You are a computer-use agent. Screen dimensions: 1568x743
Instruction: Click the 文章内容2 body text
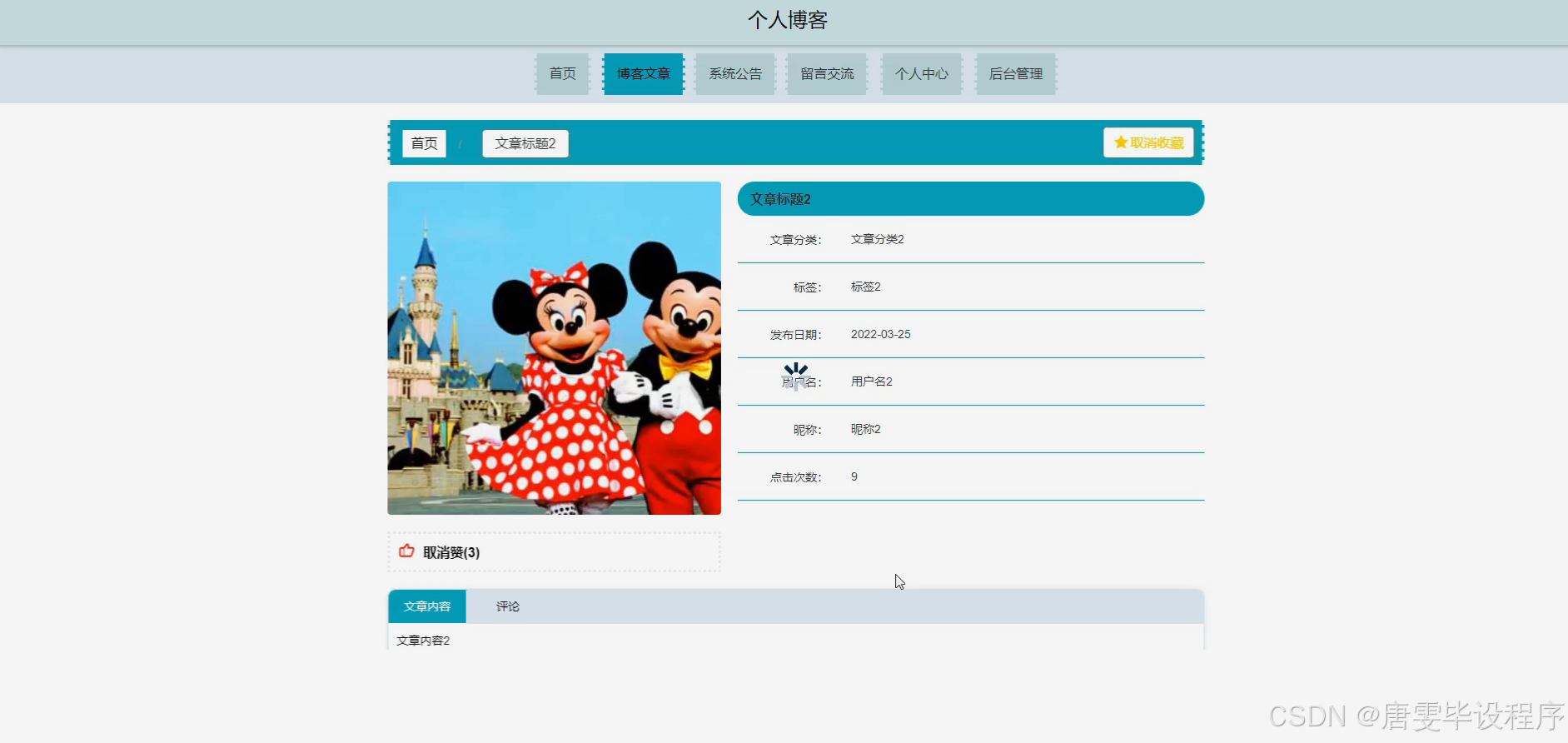[423, 641]
